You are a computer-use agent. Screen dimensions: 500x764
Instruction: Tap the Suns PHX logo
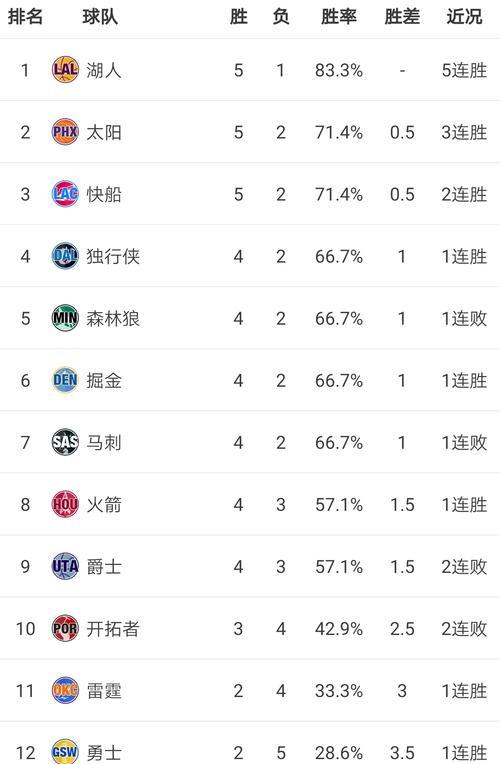(65, 132)
